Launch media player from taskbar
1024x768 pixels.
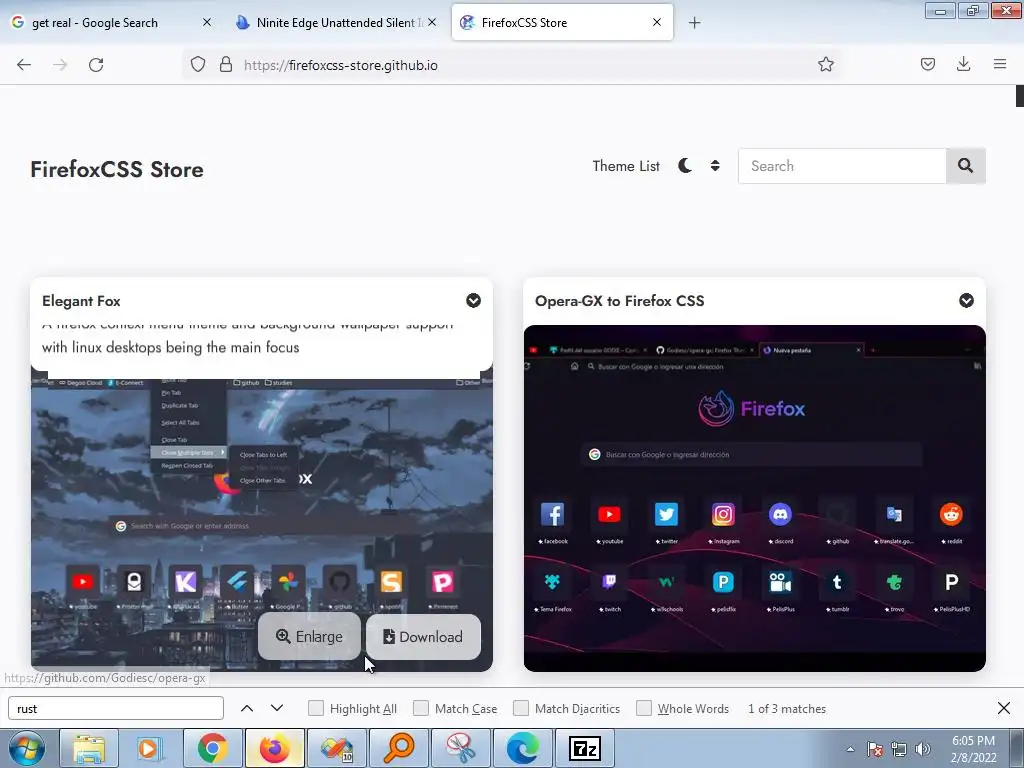[x=148, y=749]
